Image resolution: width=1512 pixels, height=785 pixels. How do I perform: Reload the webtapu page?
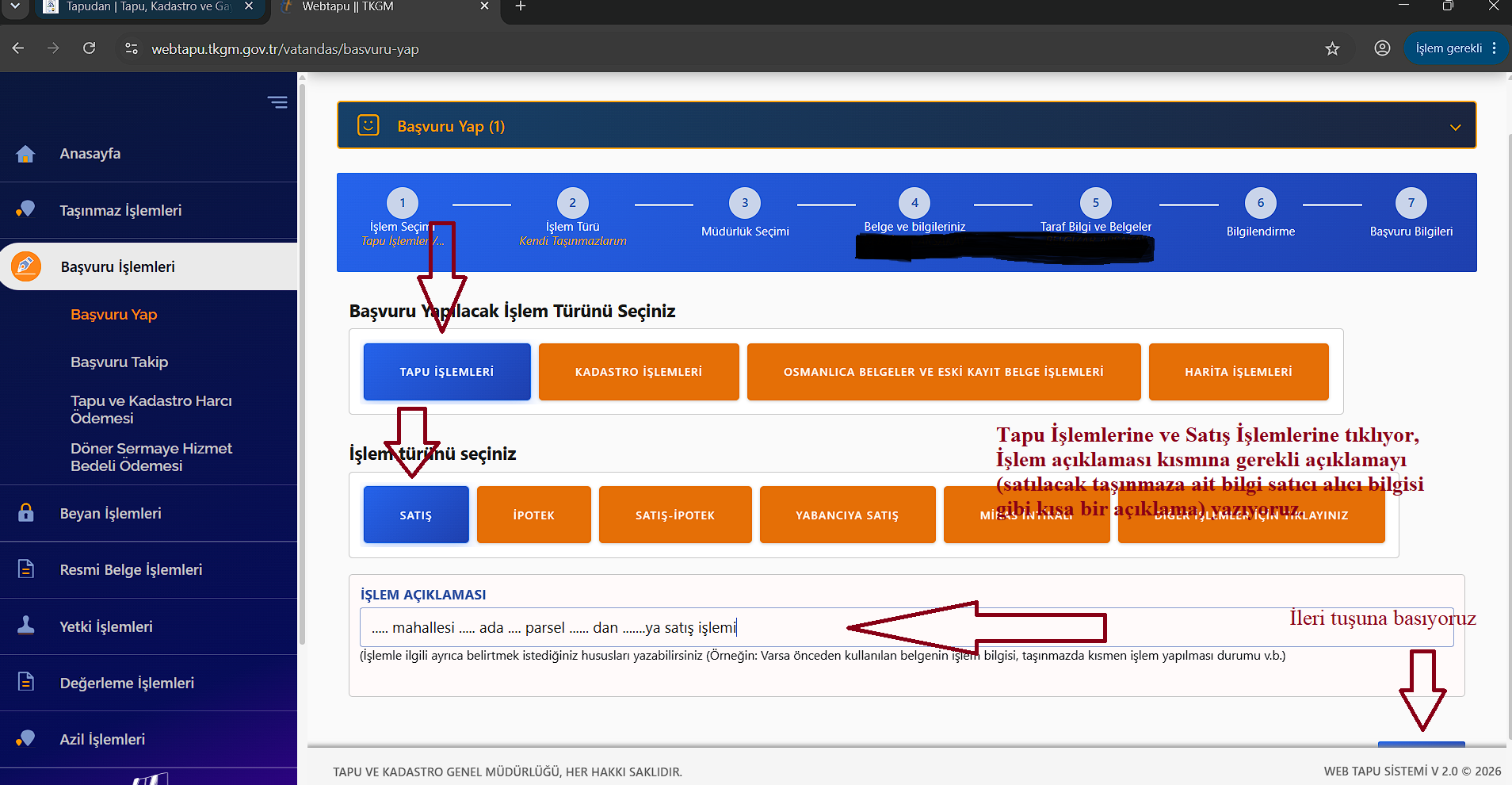tap(90, 48)
